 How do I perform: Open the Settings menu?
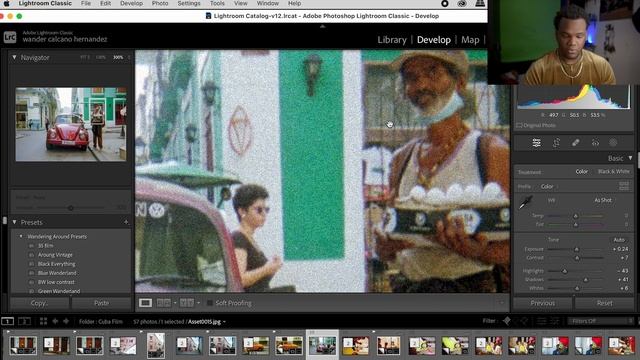(189, 3)
